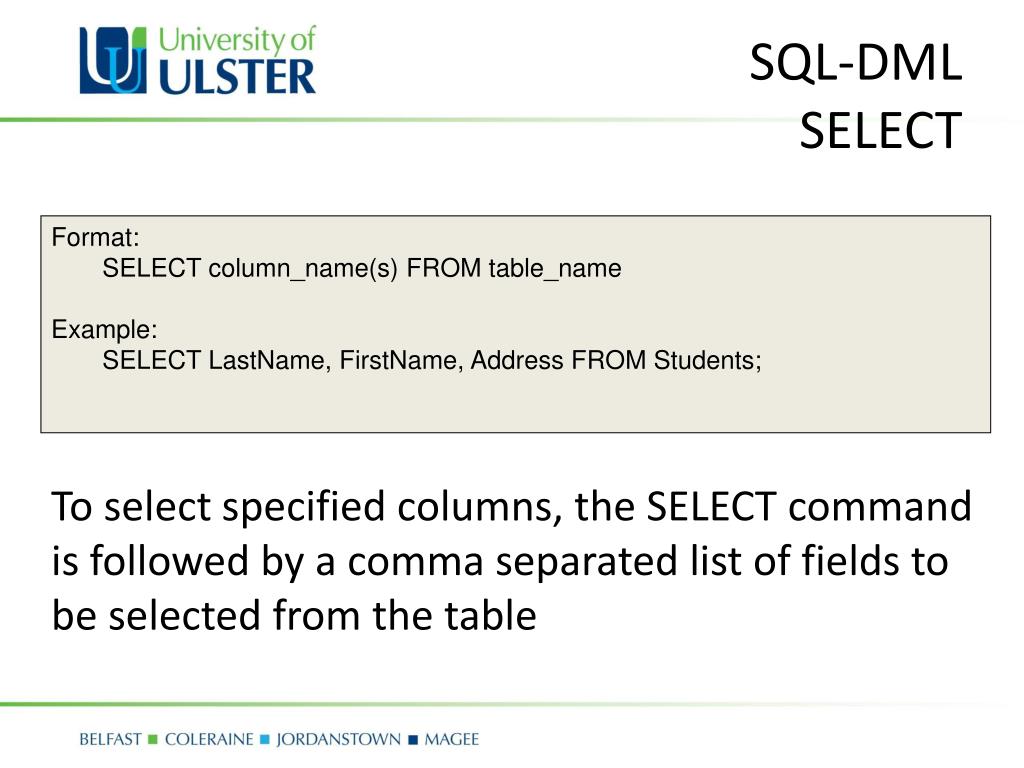
Task: Click the SELECT column_name(s) FROM table_name line
Action: (362, 268)
